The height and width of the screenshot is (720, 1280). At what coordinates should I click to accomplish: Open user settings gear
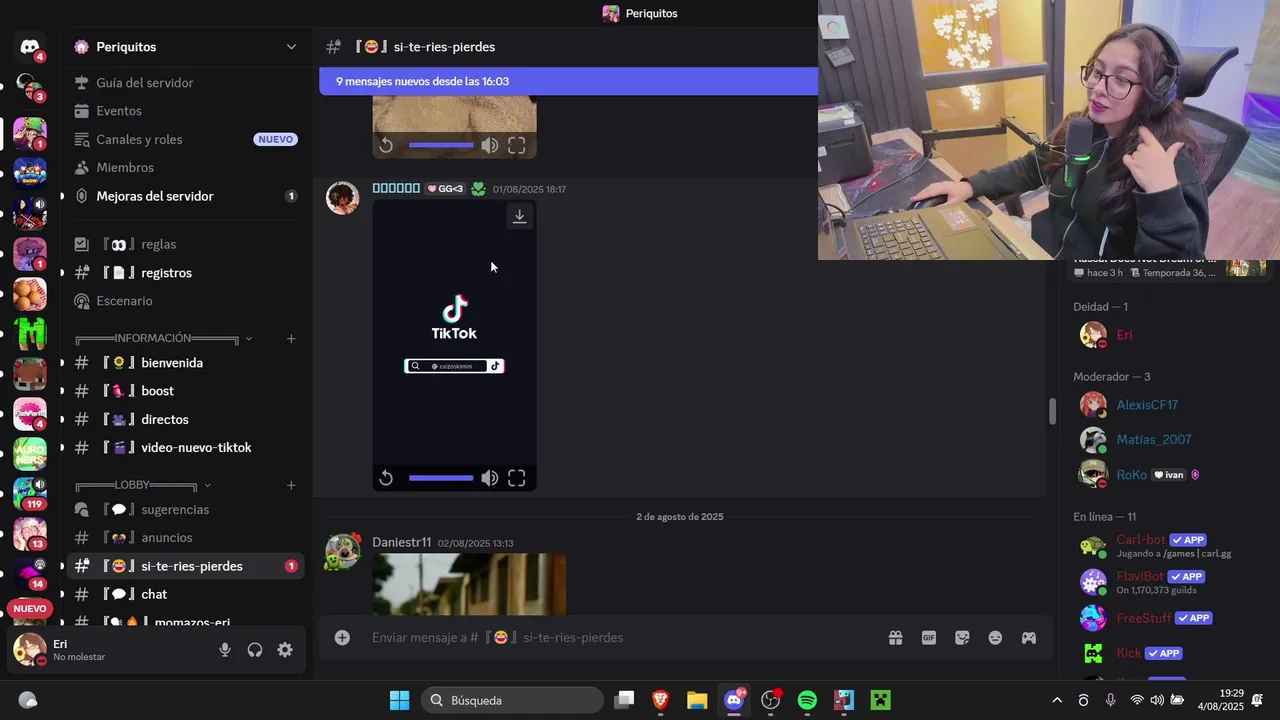tap(285, 650)
